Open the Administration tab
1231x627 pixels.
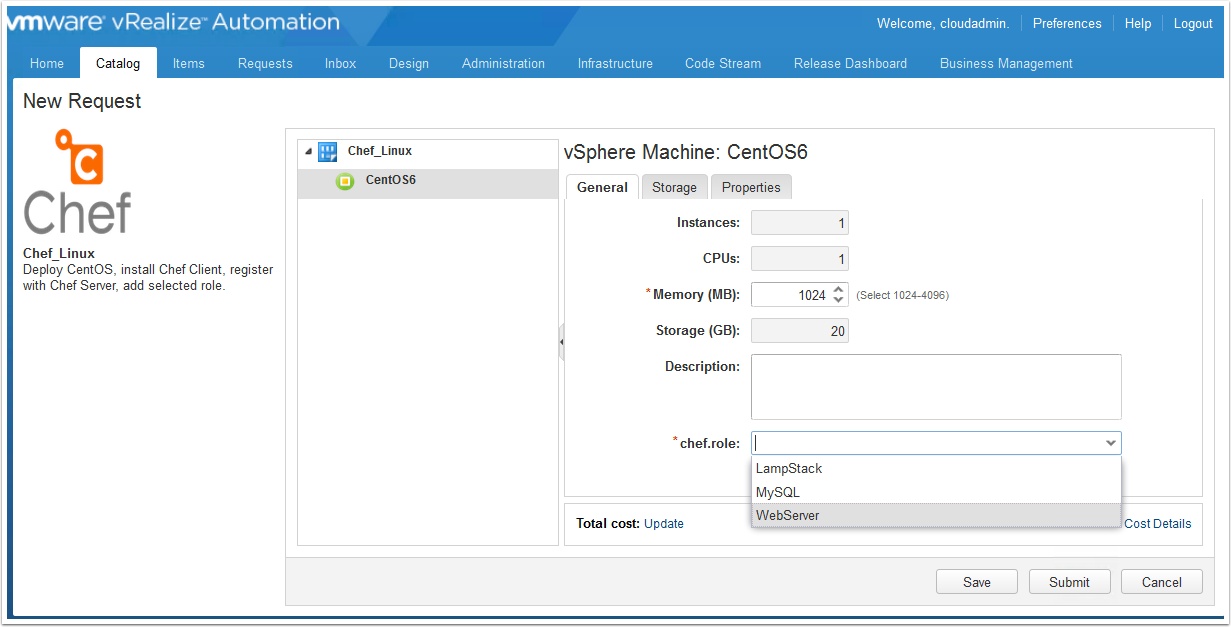[503, 63]
